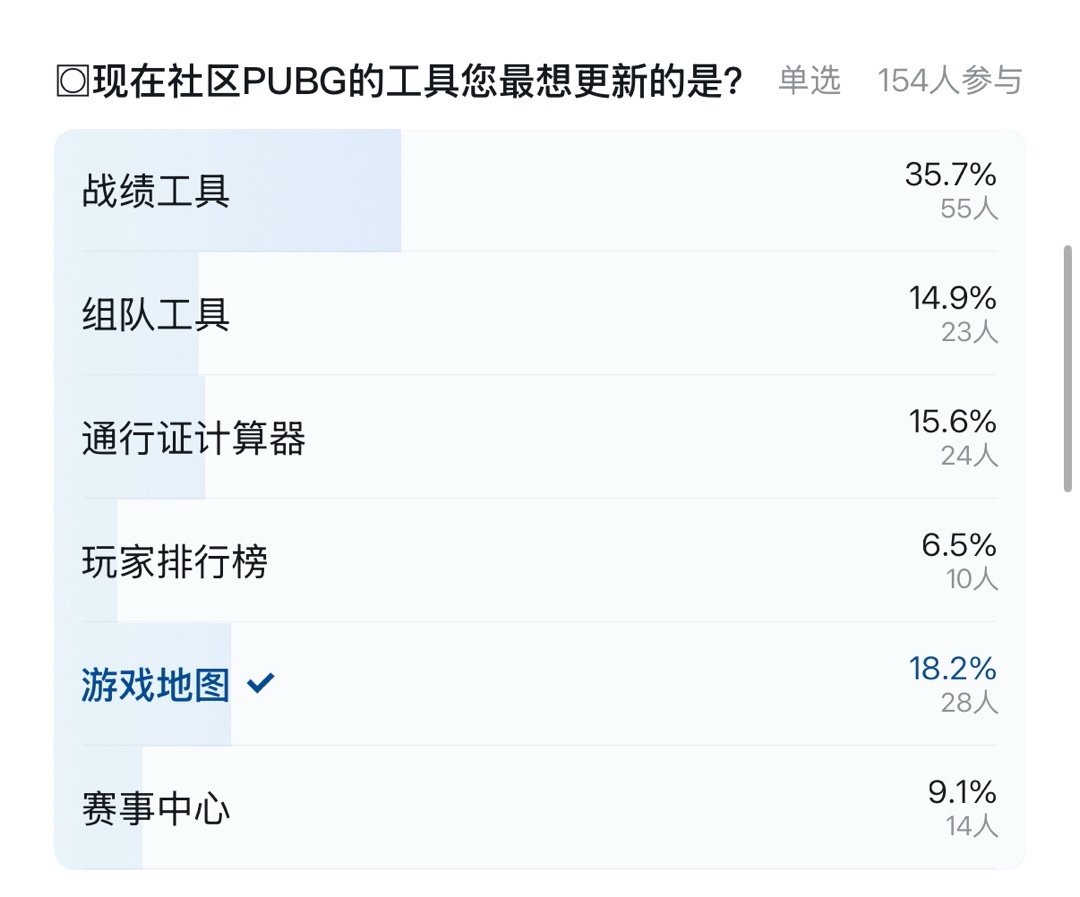Click the 15.6% percentage for 通行证计算器

point(953,421)
